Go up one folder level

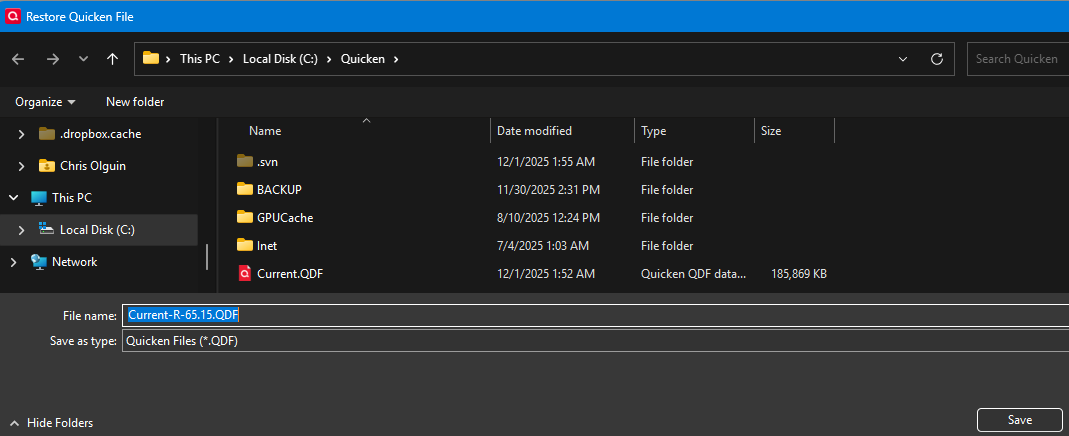(113, 59)
